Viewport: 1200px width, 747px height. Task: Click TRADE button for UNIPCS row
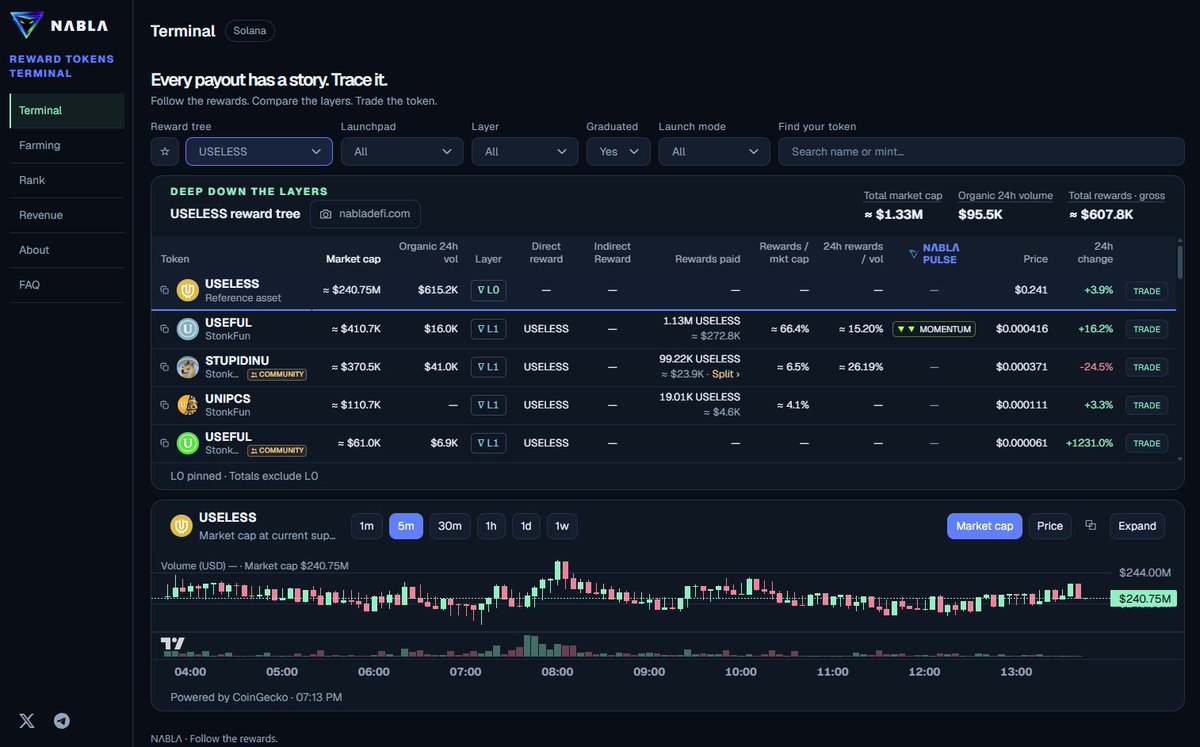tap(1146, 405)
